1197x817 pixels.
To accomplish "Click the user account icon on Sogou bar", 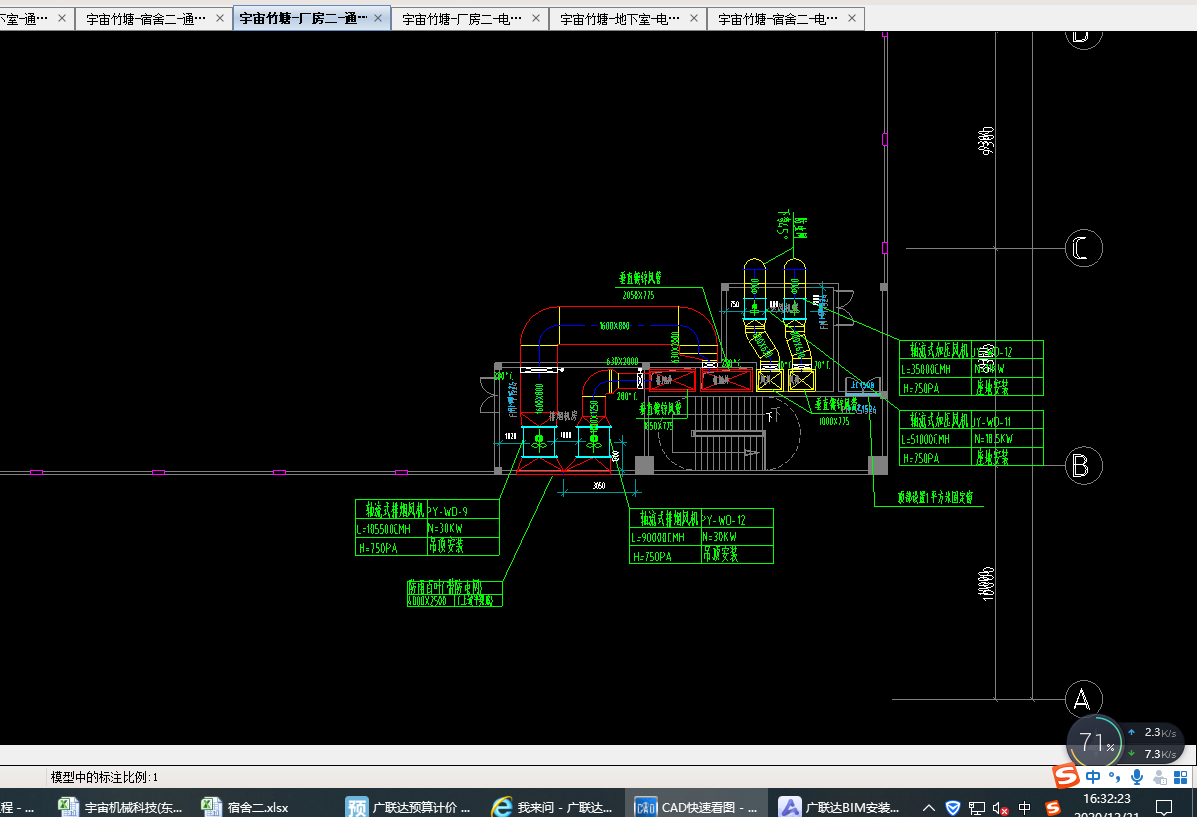I will click(x=1160, y=777).
